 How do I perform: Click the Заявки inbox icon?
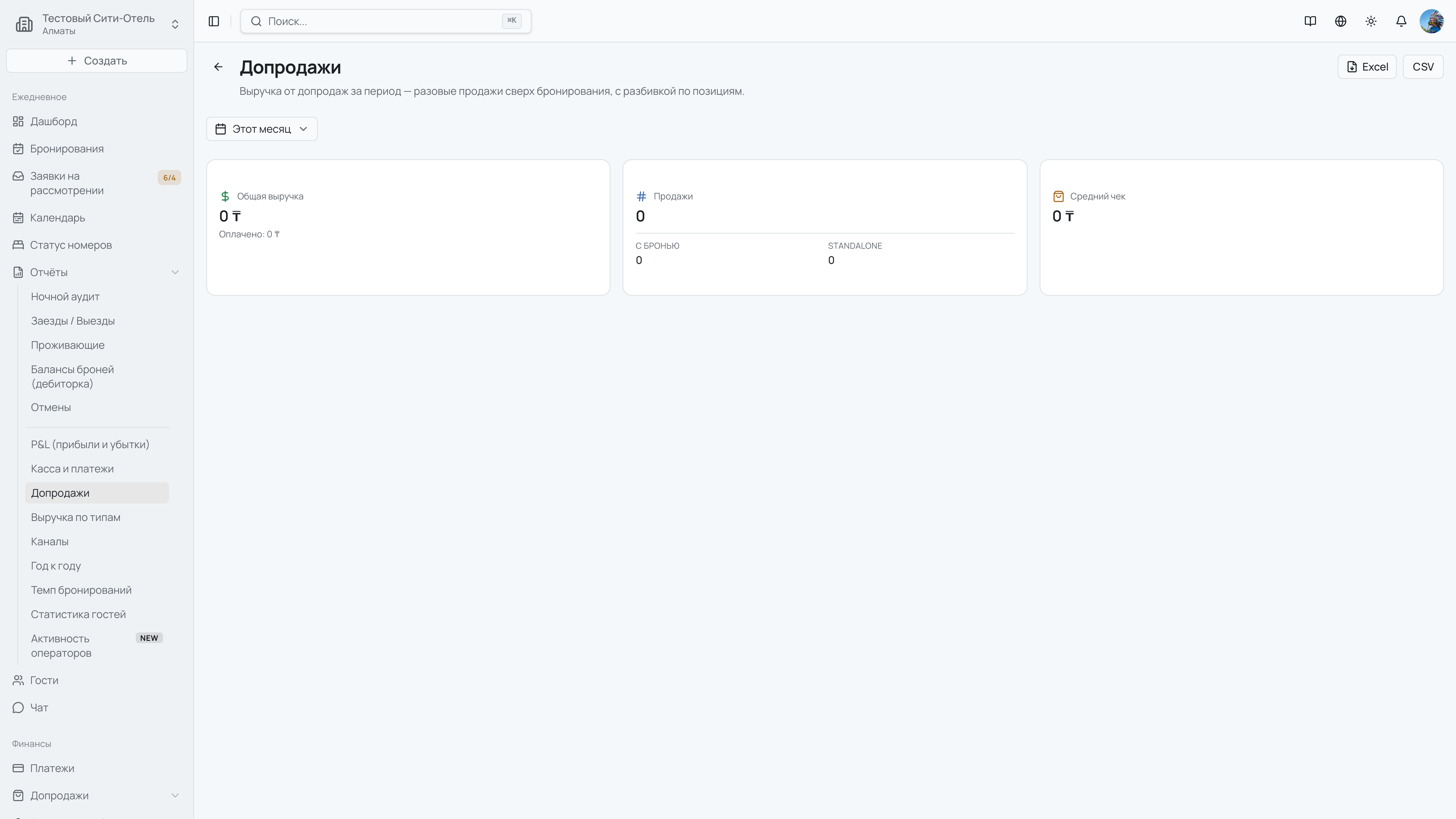18,176
